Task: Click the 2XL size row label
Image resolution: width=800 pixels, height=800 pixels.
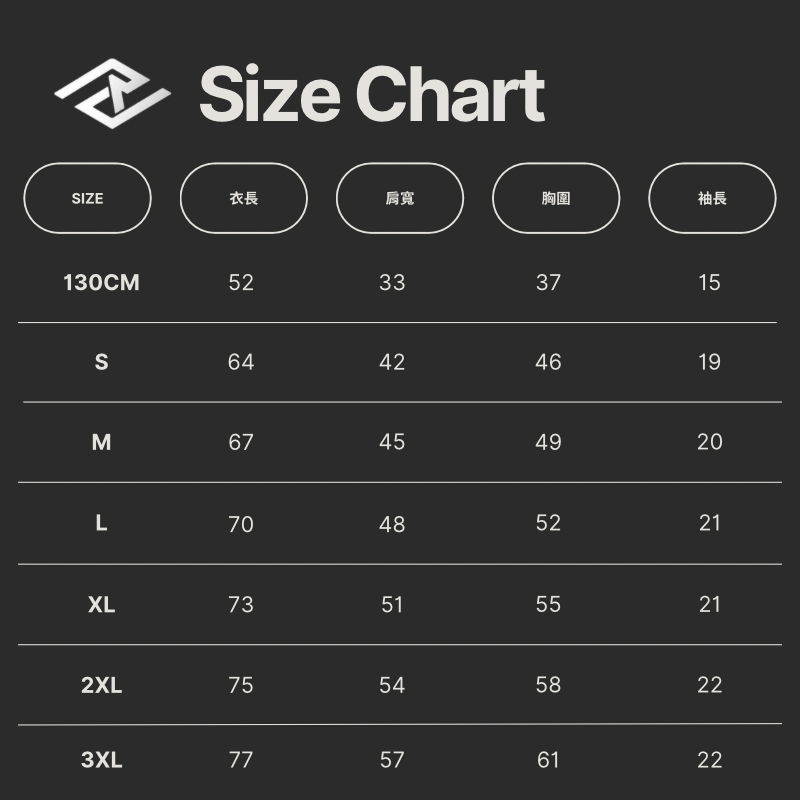Action: pos(101,685)
